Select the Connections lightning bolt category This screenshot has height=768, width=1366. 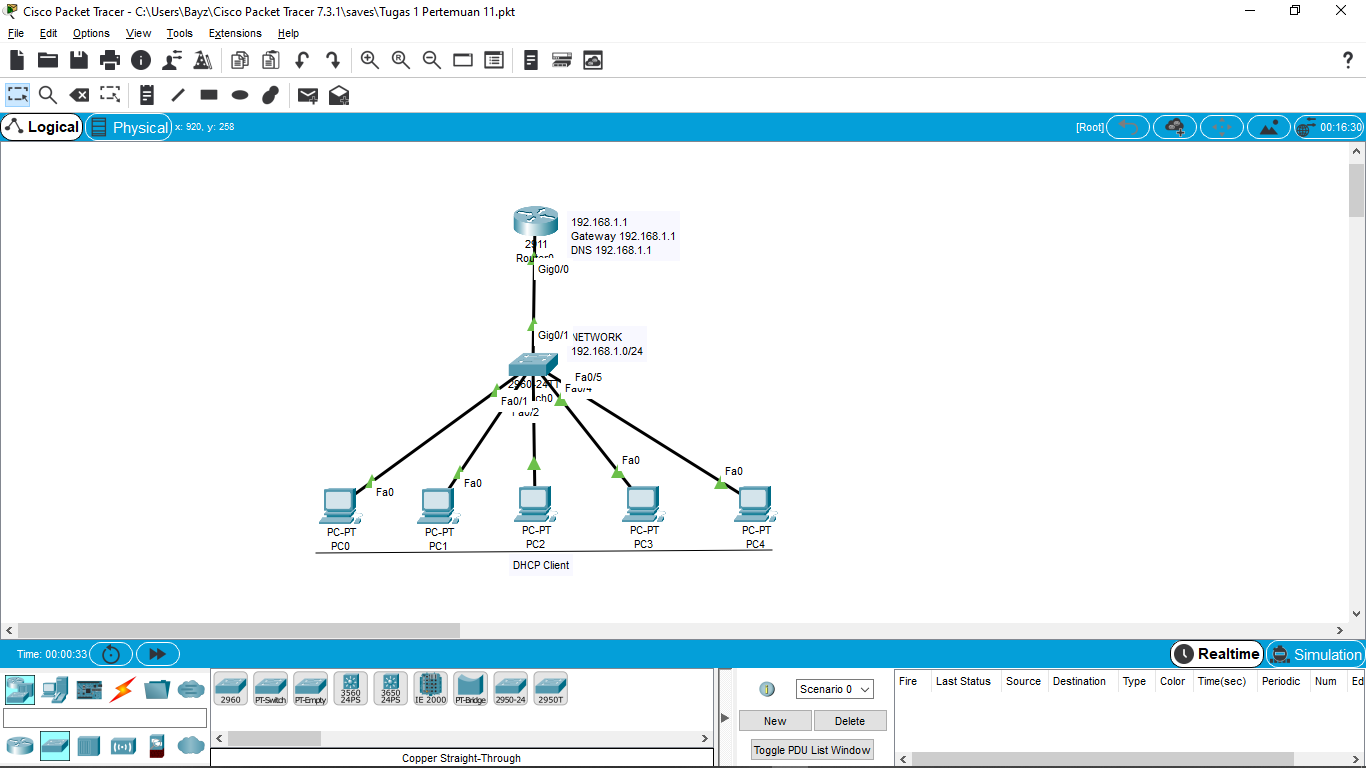tap(123, 689)
